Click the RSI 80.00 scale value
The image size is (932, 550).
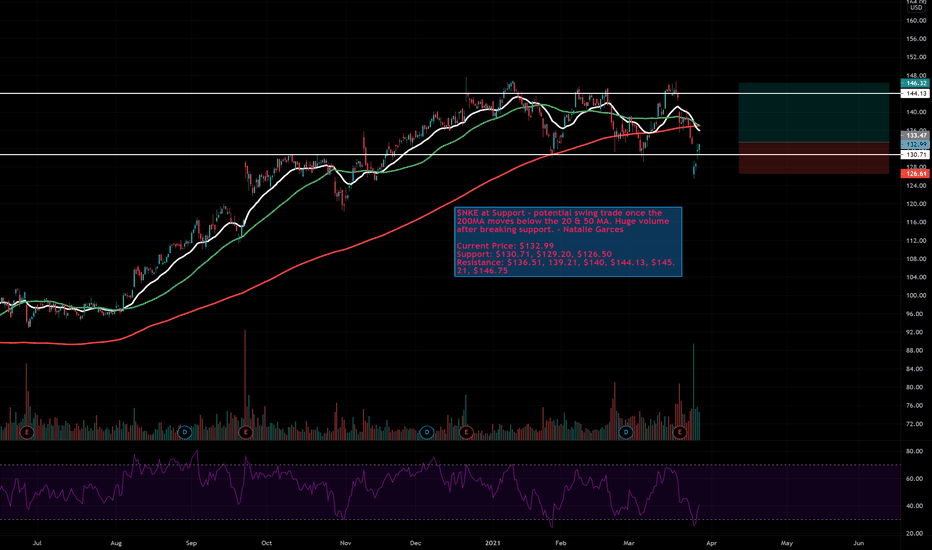tap(914, 451)
